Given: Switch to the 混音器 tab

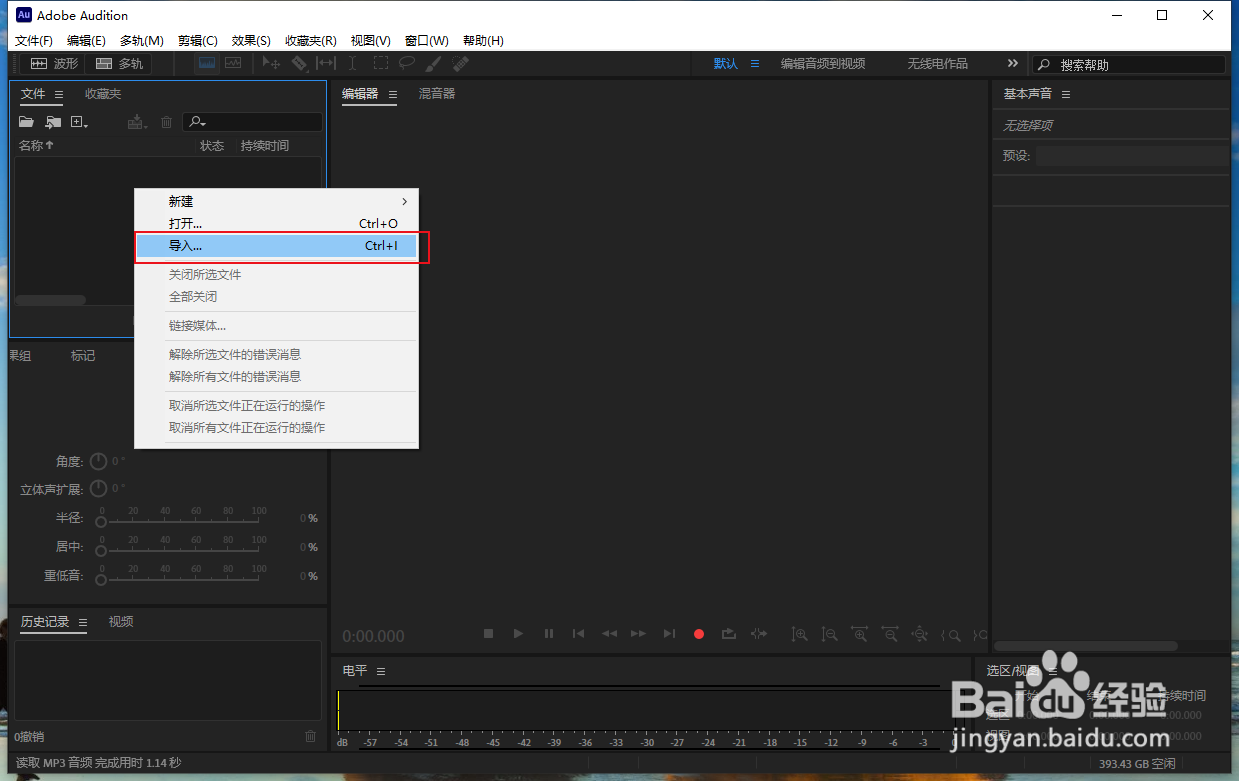Looking at the screenshot, I should click(x=437, y=94).
